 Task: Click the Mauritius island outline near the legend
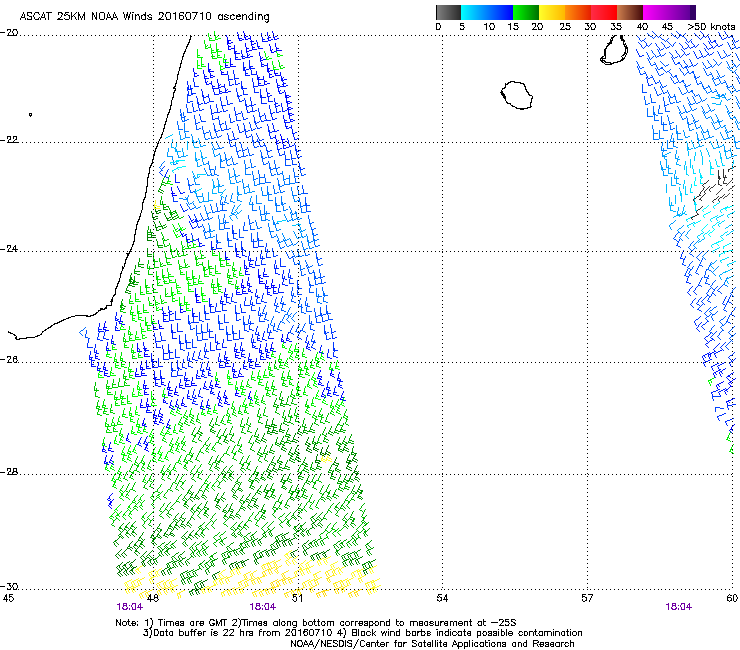(x=614, y=50)
